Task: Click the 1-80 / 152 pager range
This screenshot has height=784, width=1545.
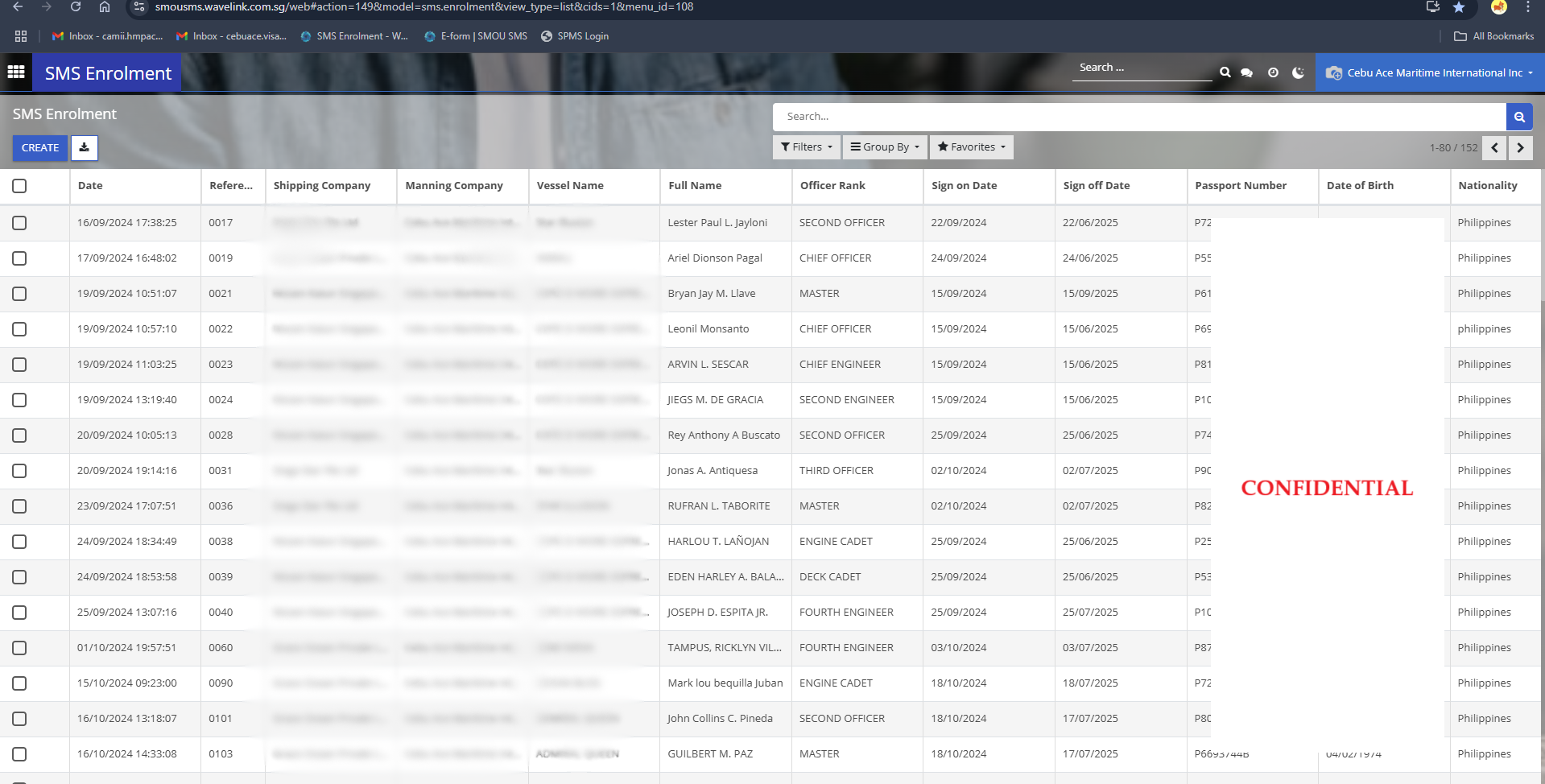Action: pyautogui.click(x=1453, y=148)
